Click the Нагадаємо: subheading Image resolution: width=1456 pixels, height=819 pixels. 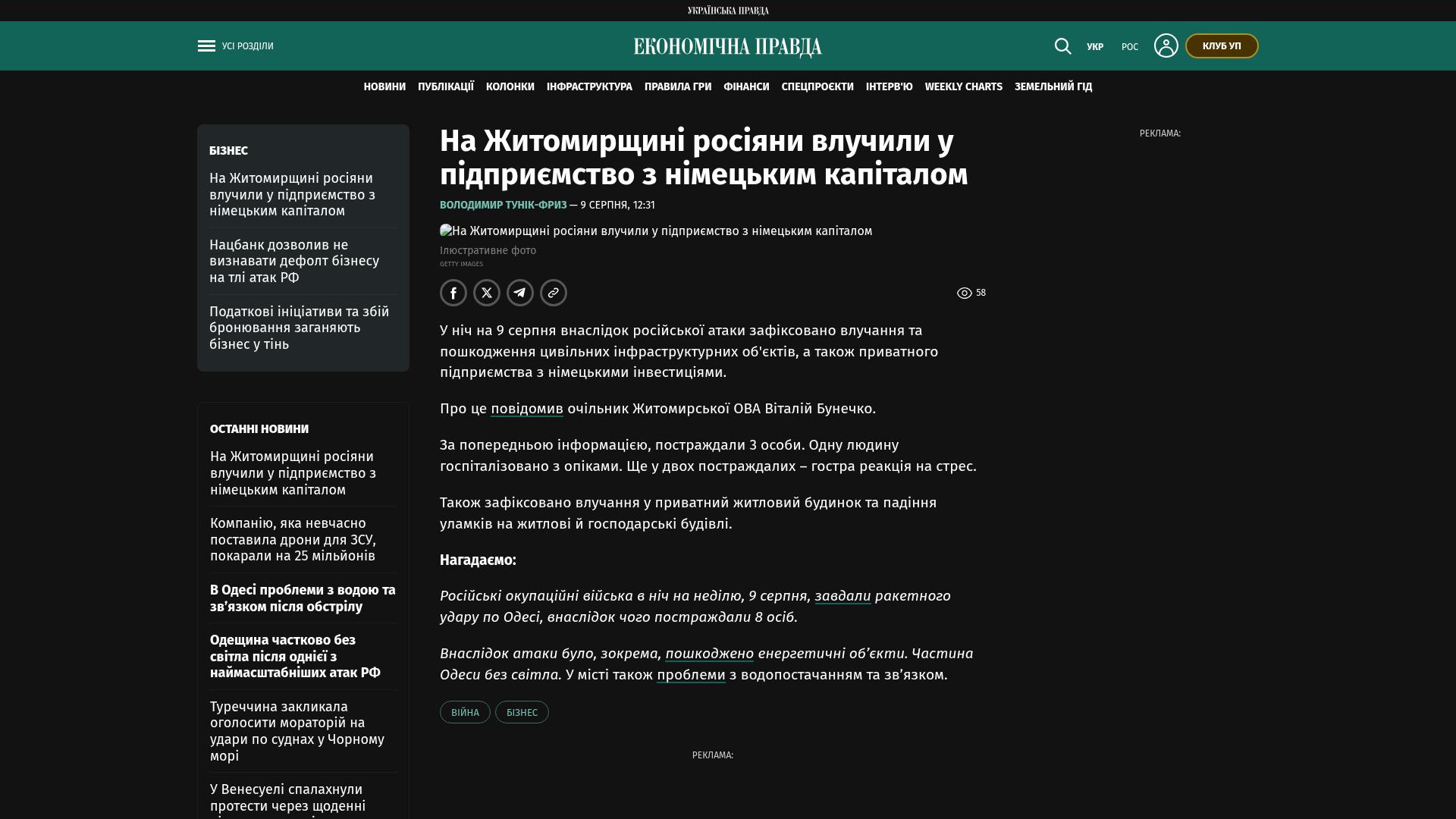pyautogui.click(x=478, y=560)
